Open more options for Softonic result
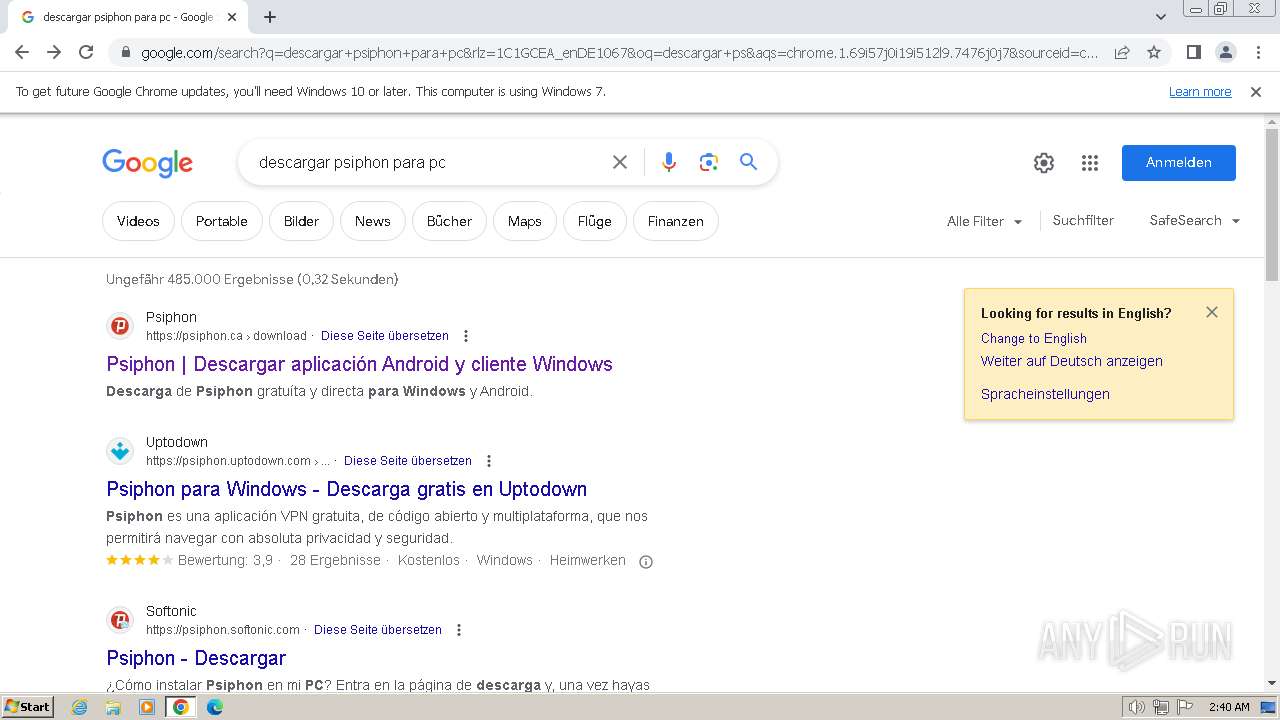Screen dimensions: 1280x720 [459, 630]
